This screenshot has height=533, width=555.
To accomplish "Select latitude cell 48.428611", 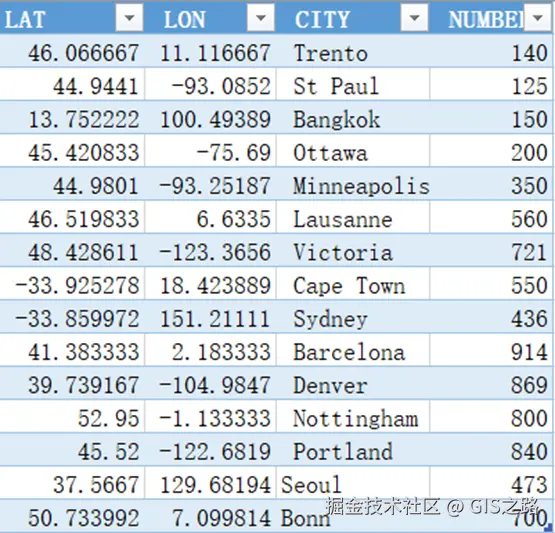I will click(x=72, y=250).
